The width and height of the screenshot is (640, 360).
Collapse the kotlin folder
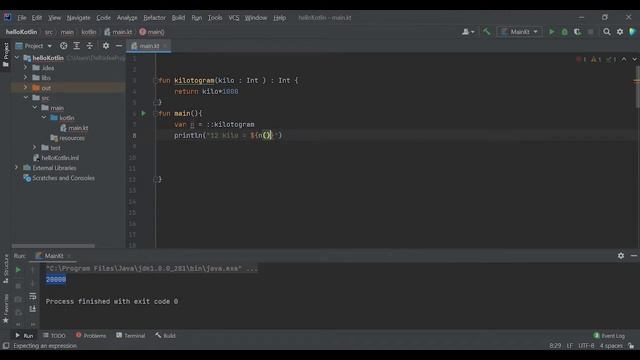pos(44,118)
